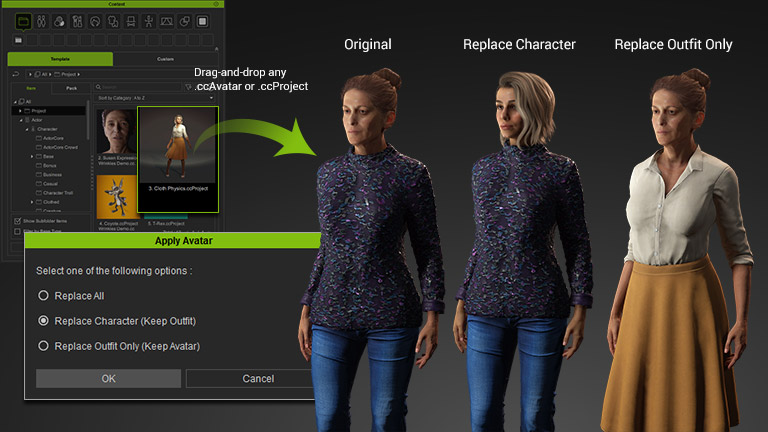The height and width of the screenshot is (432, 768).
Task: Choose Replace Outfit Only (Keep Avatar)
Action: [x=43, y=346]
